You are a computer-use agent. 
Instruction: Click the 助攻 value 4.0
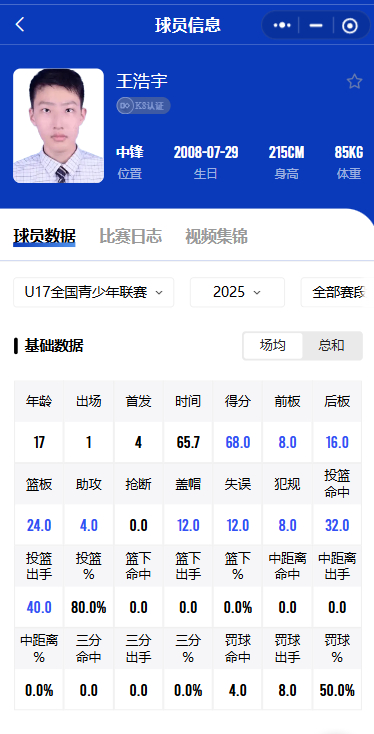(x=88, y=525)
